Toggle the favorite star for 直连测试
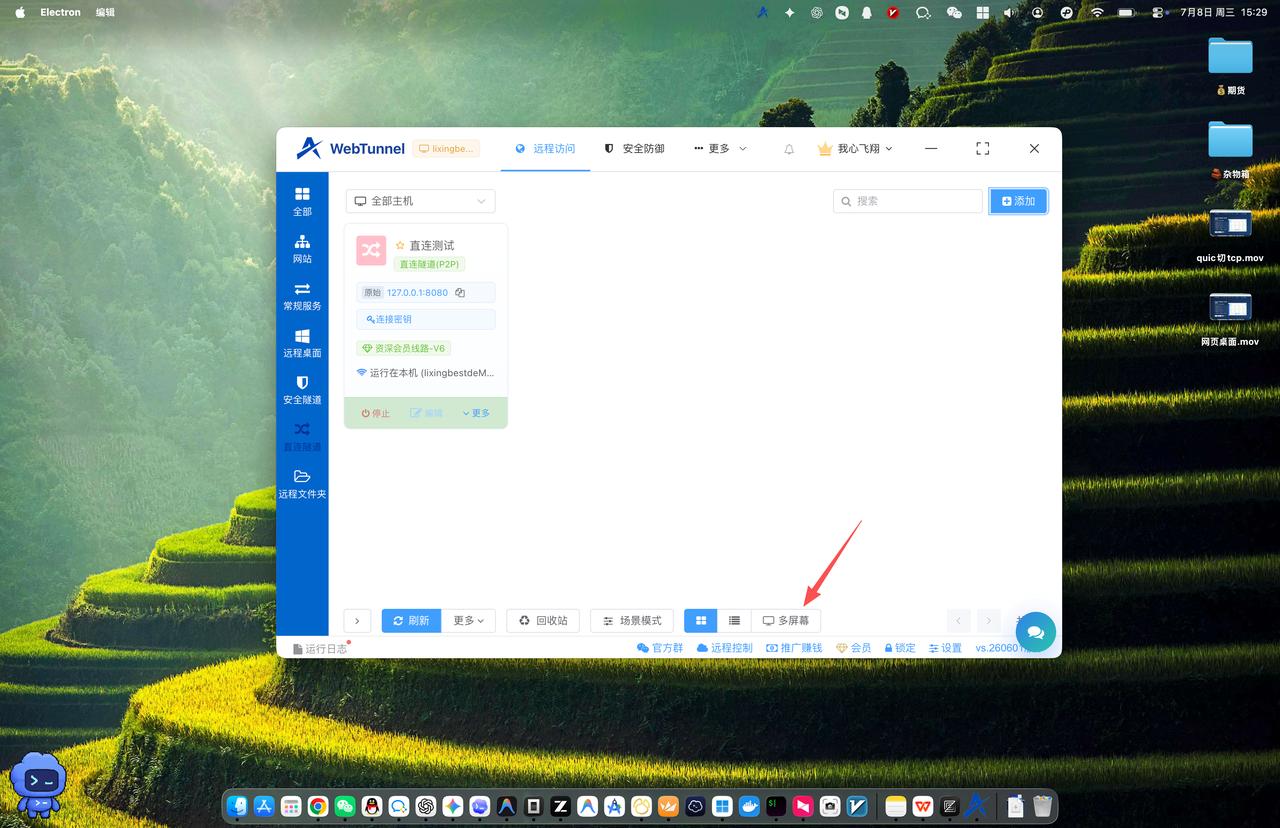Viewport: 1280px width, 828px height. coord(400,245)
